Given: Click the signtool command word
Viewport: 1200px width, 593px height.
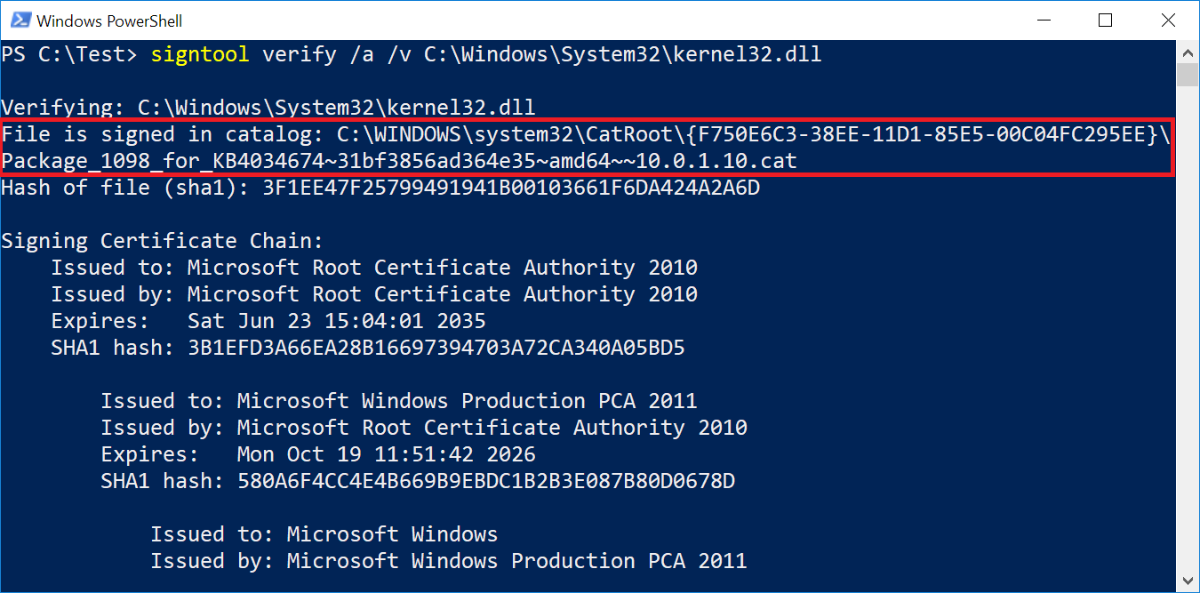Looking at the screenshot, I should tap(201, 54).
